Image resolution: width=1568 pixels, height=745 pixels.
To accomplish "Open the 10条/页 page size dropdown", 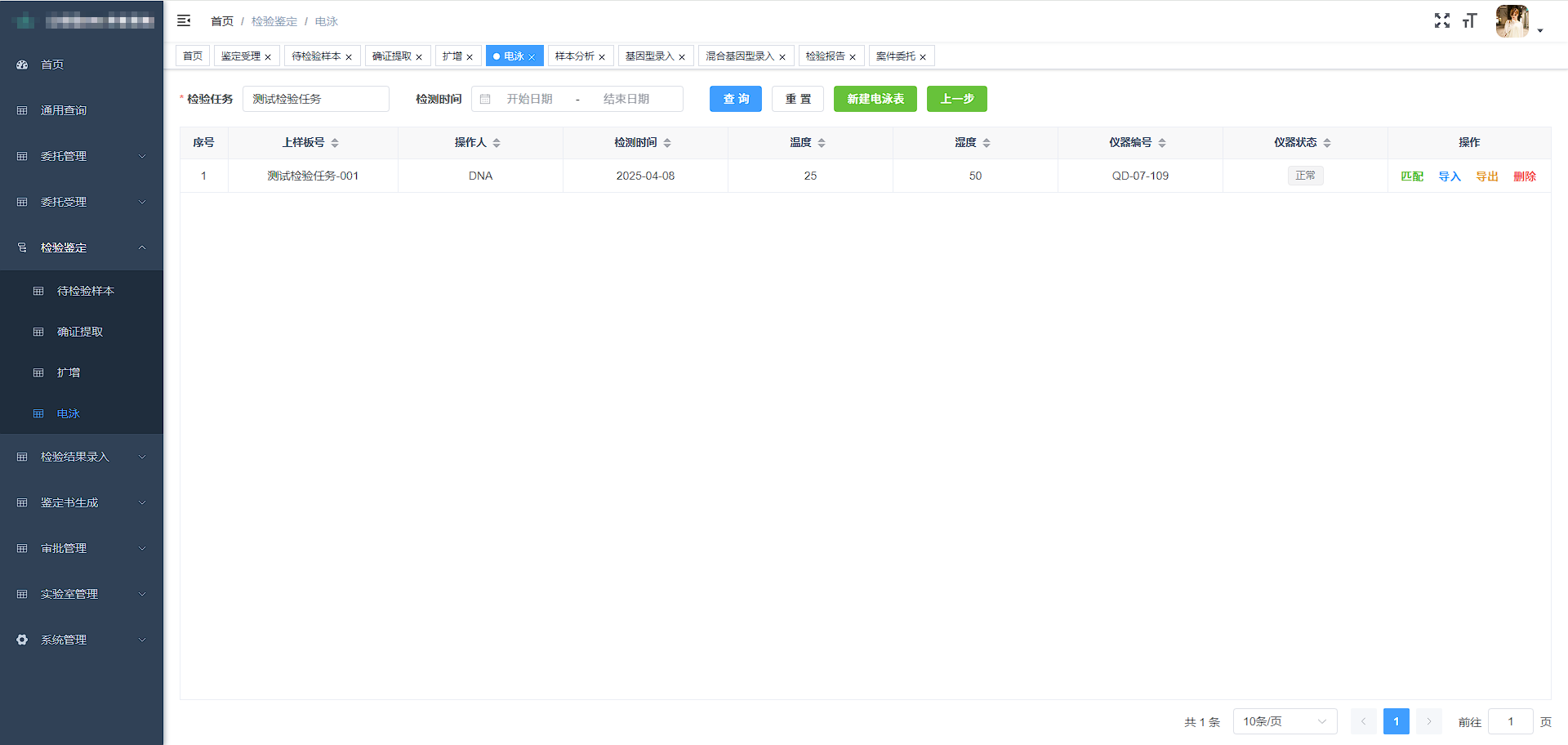I will pyautogui.click(x=1284, y=721).
